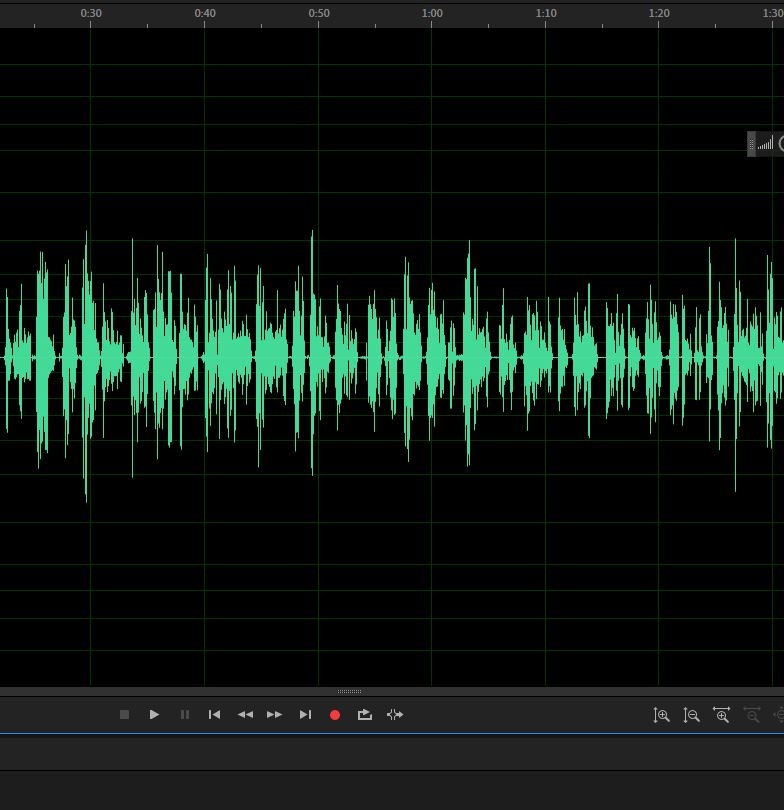Click the 1:10 mark on the time ruler
Viewport: 784px width, 810px height.
(x=546, y=13)
